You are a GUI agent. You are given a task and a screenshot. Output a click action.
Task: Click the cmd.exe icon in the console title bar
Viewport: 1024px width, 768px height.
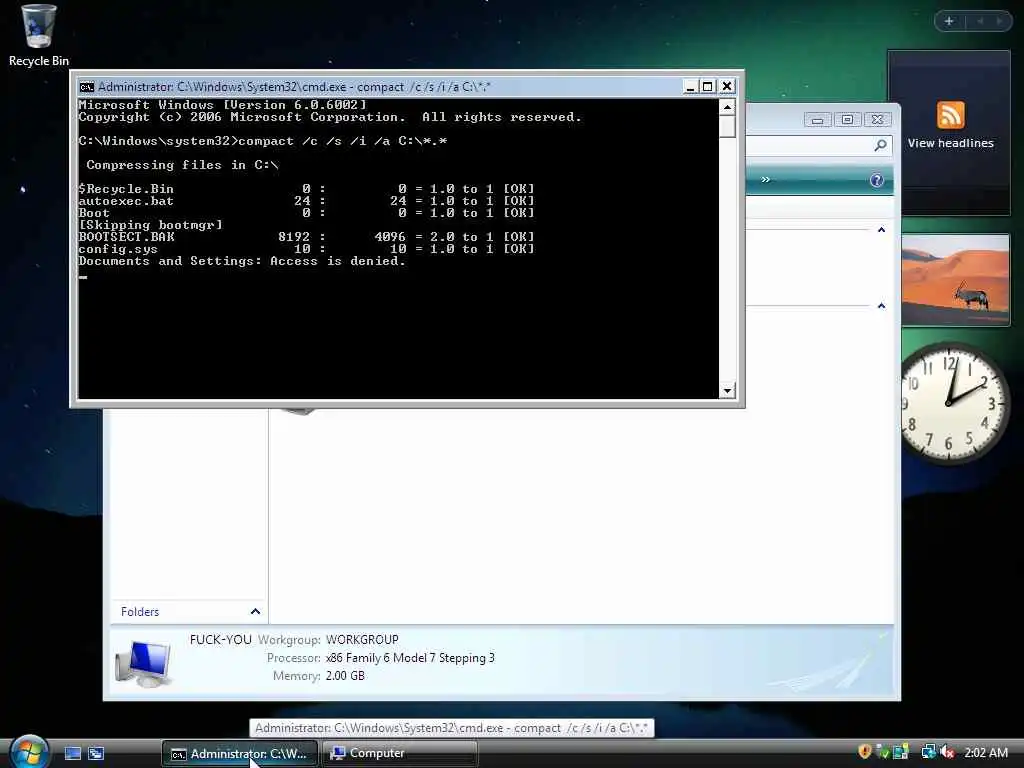(x=86, y=87)
